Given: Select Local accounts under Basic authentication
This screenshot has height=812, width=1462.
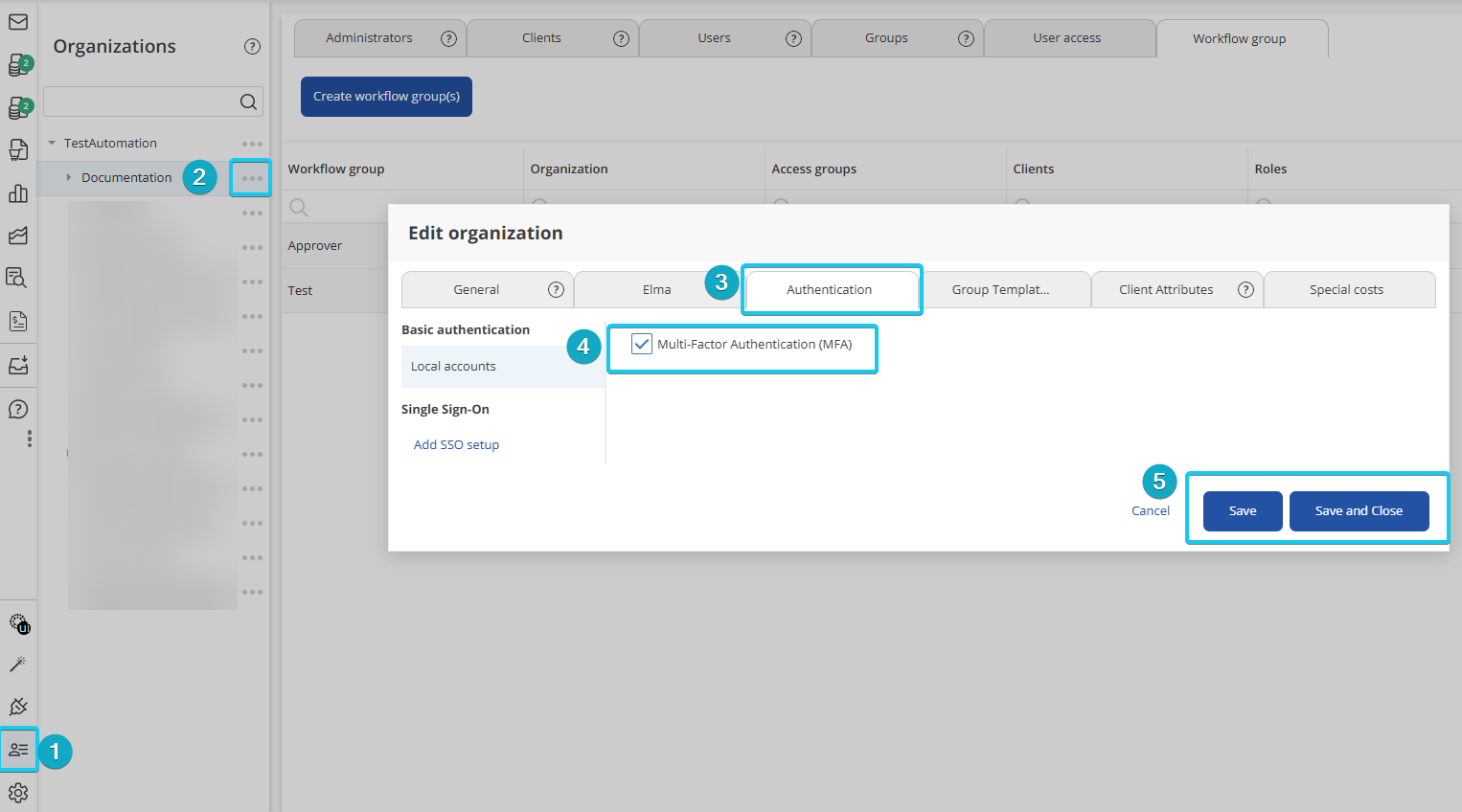Looking at the screenshot, I should pyautogui.click(x=503, y=367).
